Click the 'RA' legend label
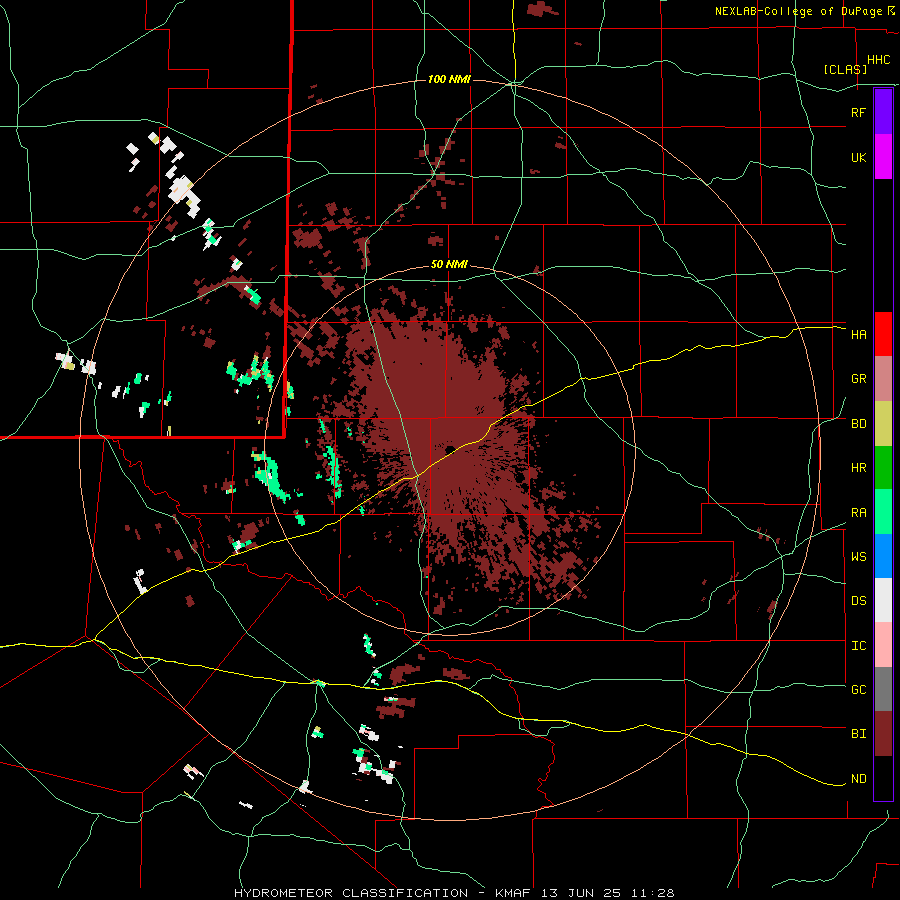Screen dimensions: 900x900 point(858,513)
